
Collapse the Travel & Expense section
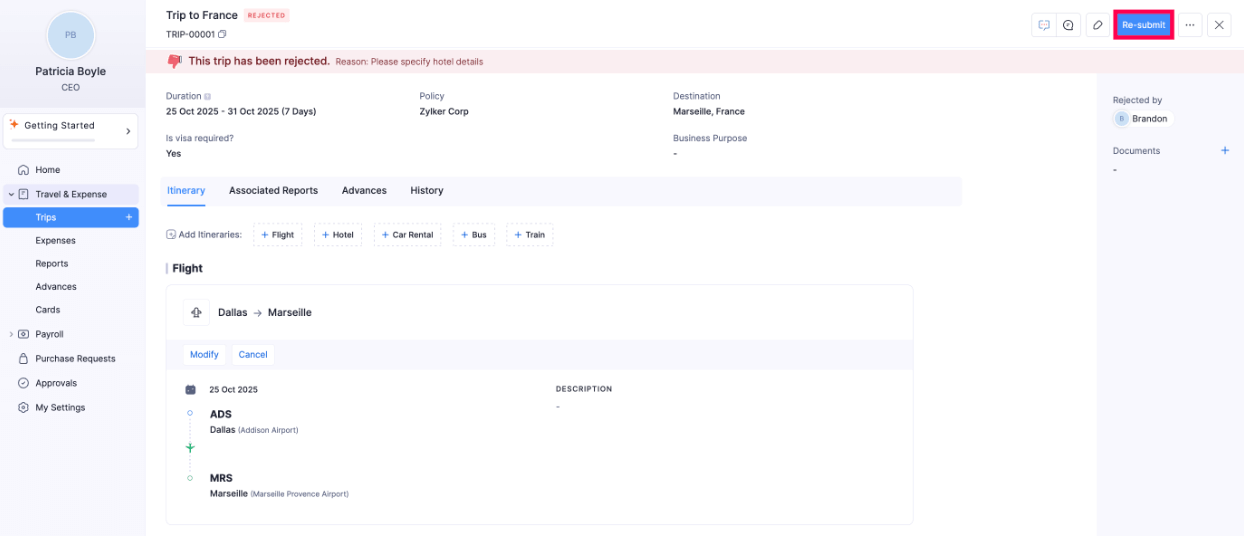coord(11,194)
